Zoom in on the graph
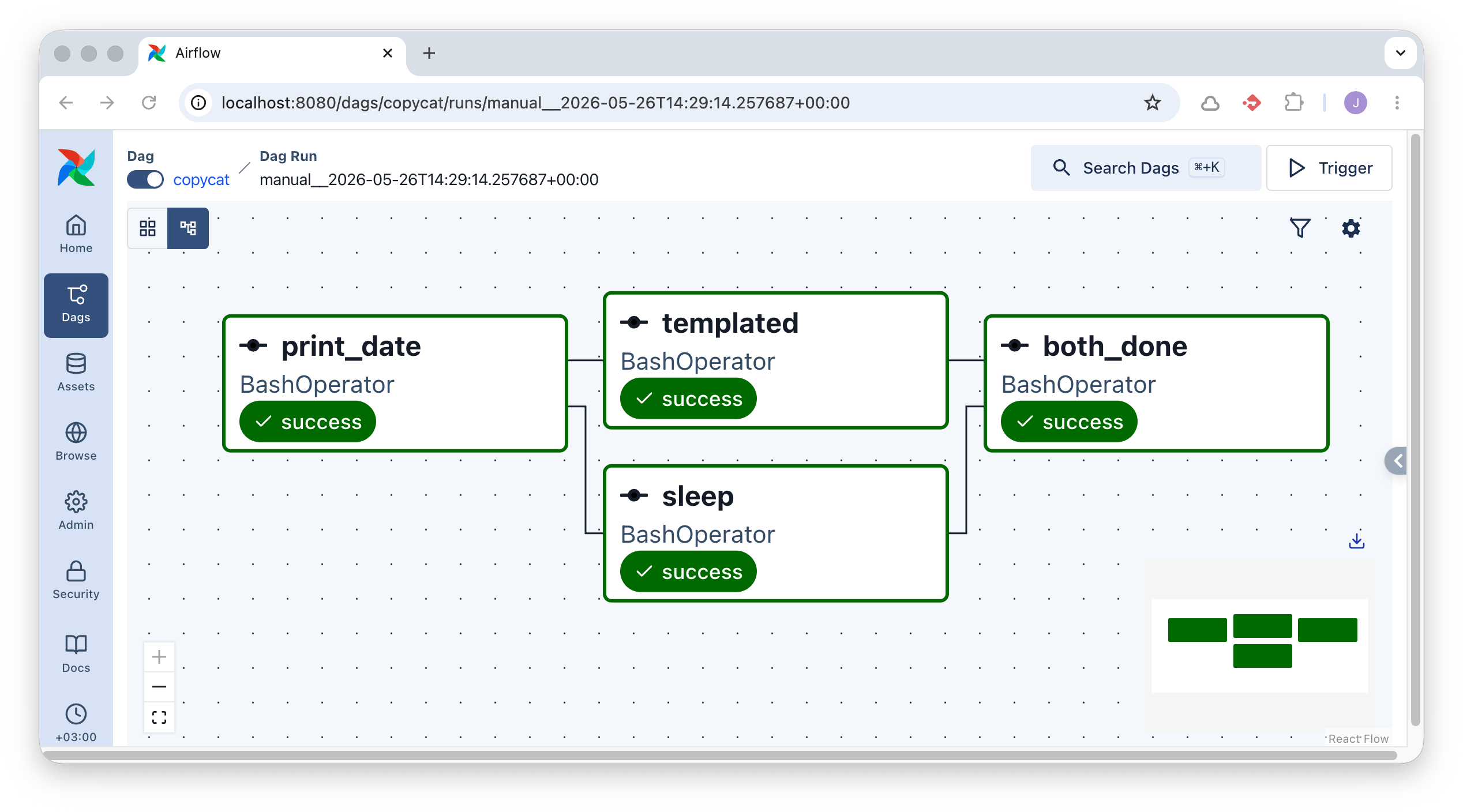The width and height of the screenshot is (1463, 812). (x=159, y=657)
